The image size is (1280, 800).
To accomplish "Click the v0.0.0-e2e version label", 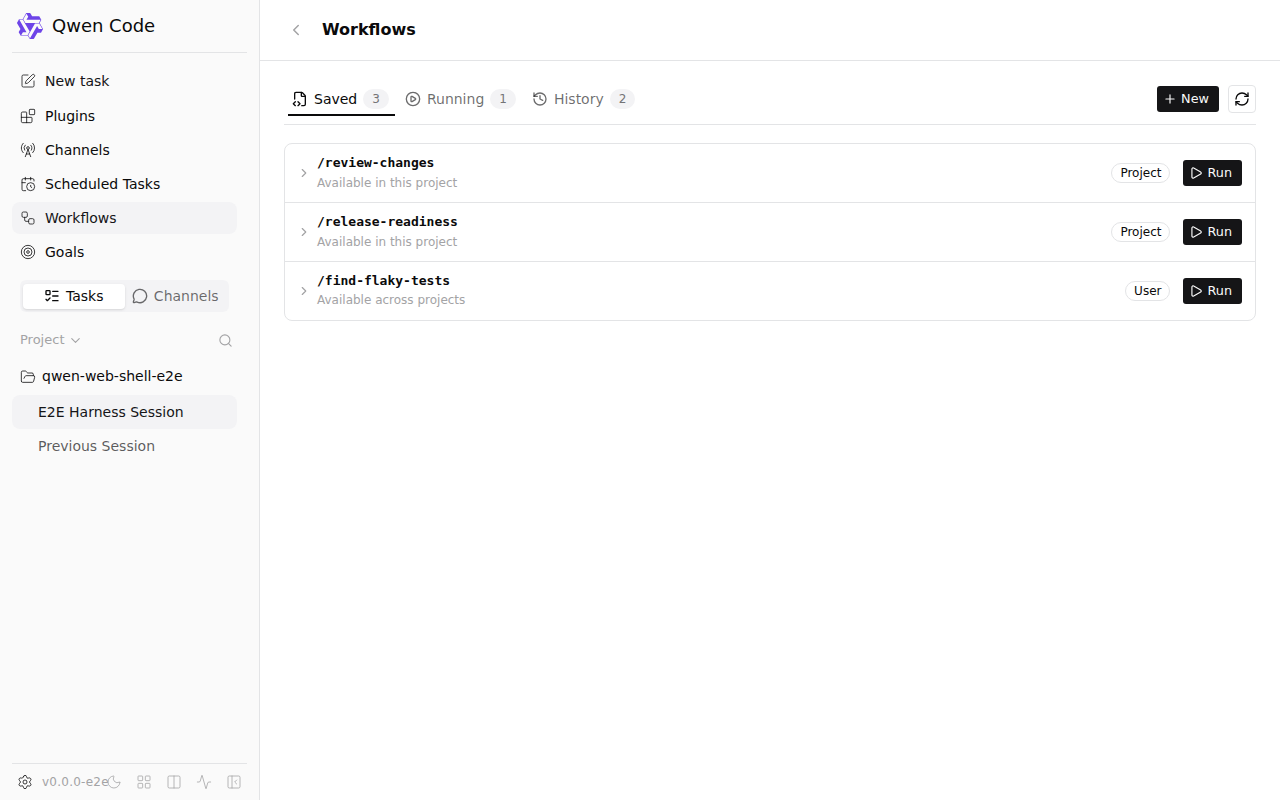I will click(x=74, y=782).
